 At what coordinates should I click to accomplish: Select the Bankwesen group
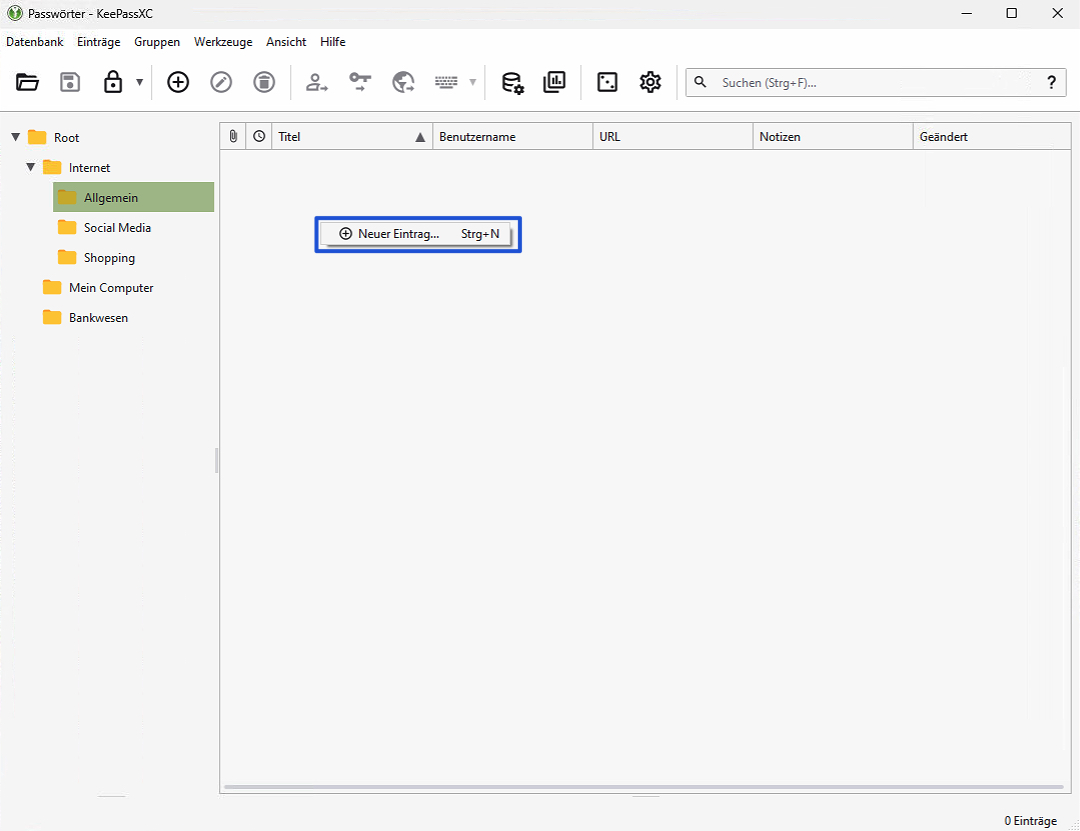[98, 318]
